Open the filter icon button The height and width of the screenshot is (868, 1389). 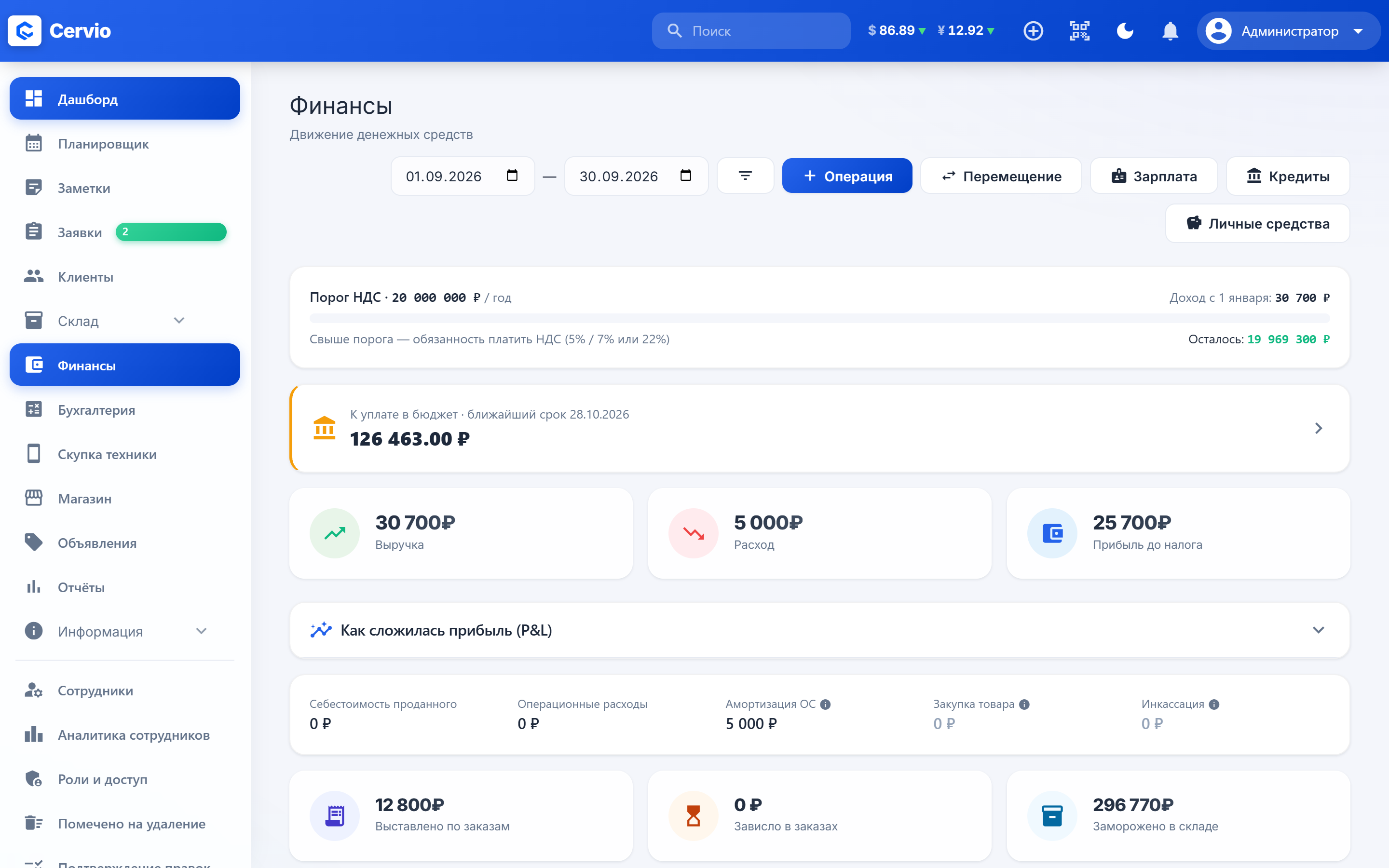(745, 176)
